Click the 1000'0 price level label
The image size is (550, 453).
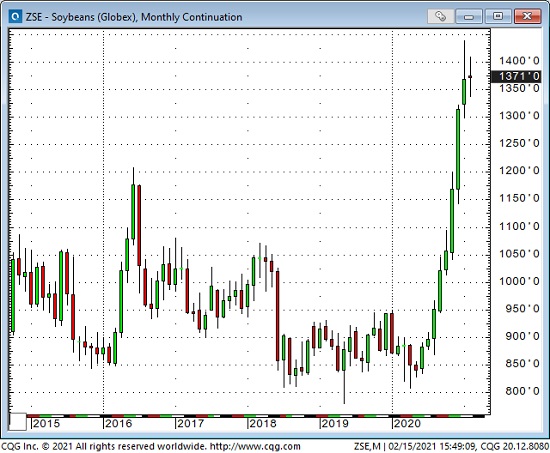point(519,281)
